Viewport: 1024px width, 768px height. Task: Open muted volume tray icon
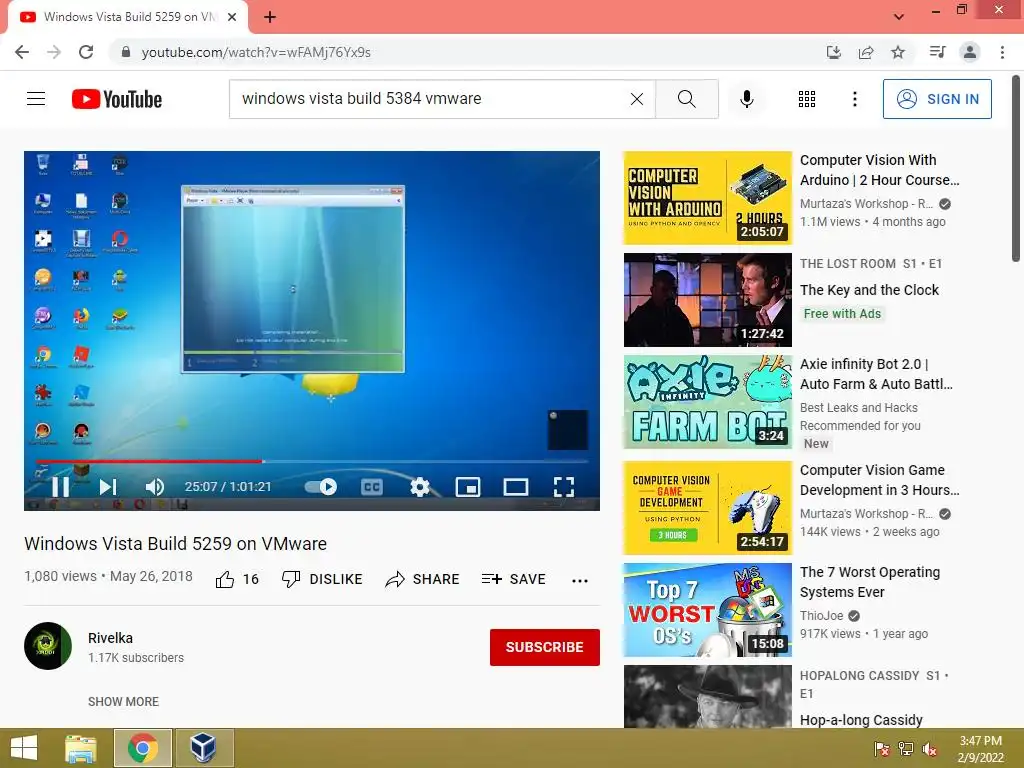tap(930, 749)
